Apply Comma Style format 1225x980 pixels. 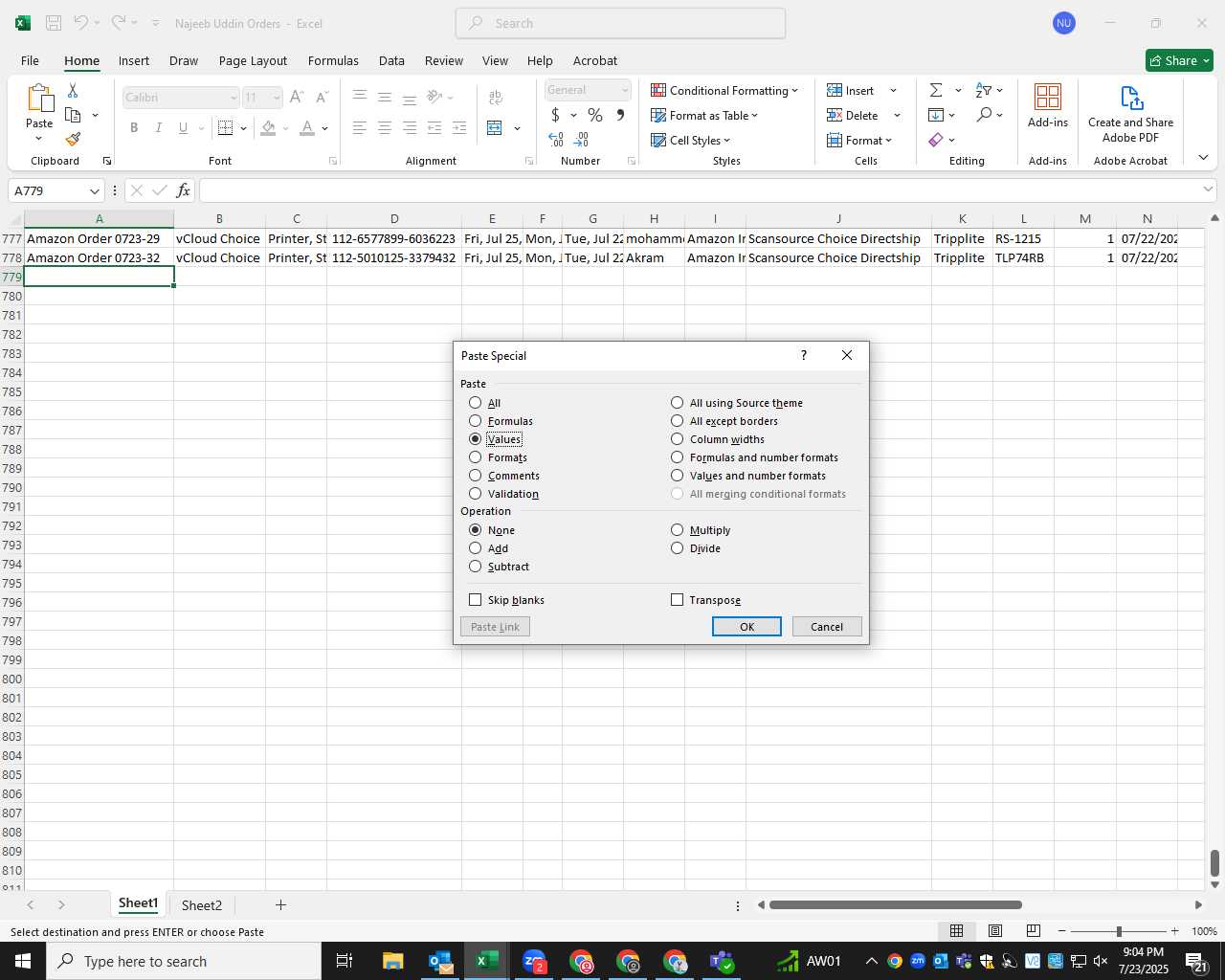pos(620,115)
